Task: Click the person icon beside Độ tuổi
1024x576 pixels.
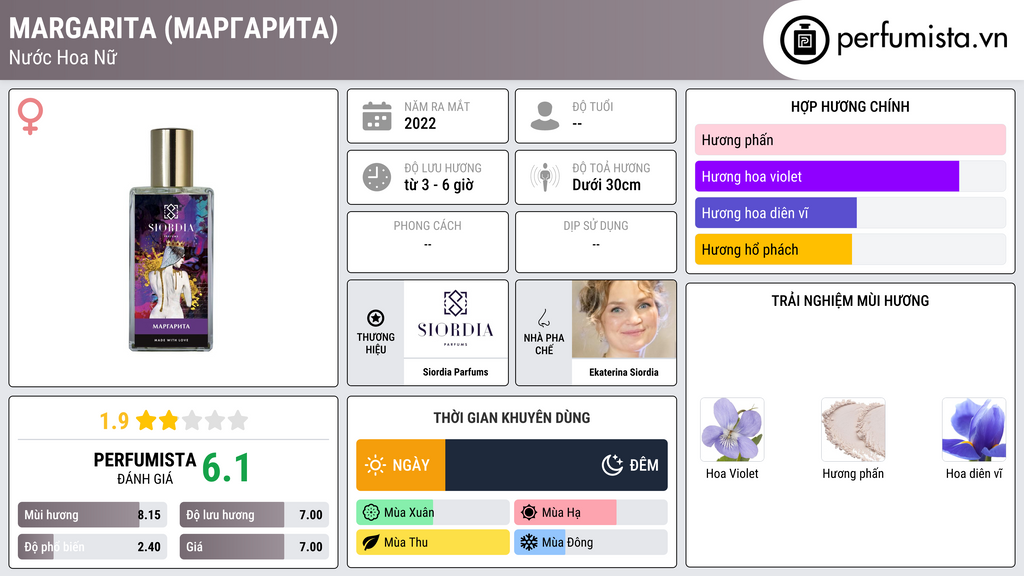Action: pyautogui.click(x=545, y=116)
